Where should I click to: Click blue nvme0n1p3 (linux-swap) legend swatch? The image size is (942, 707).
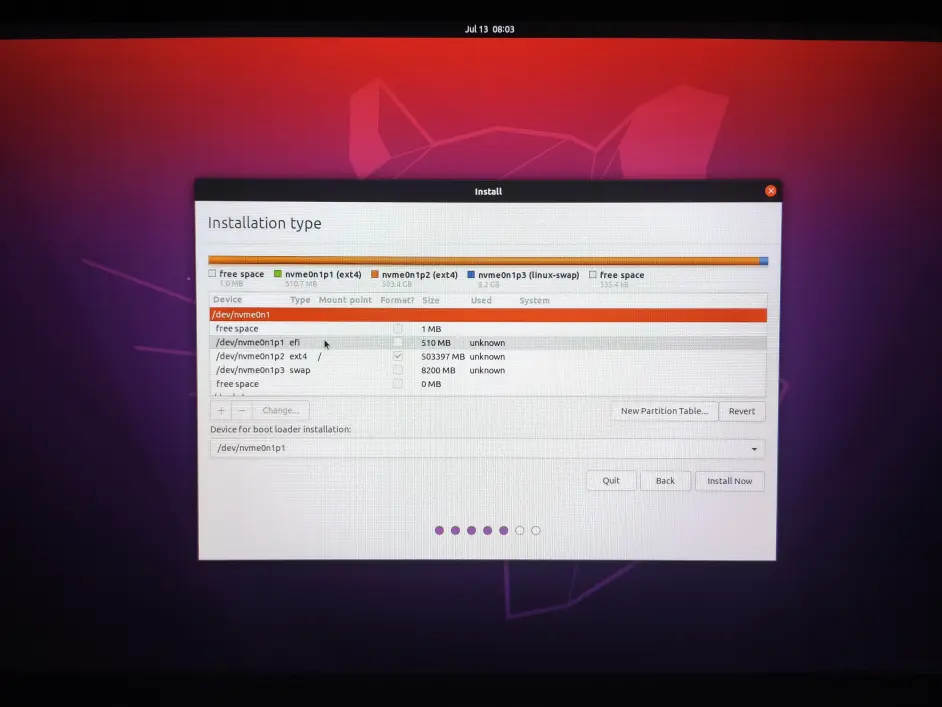pos(471,275)
